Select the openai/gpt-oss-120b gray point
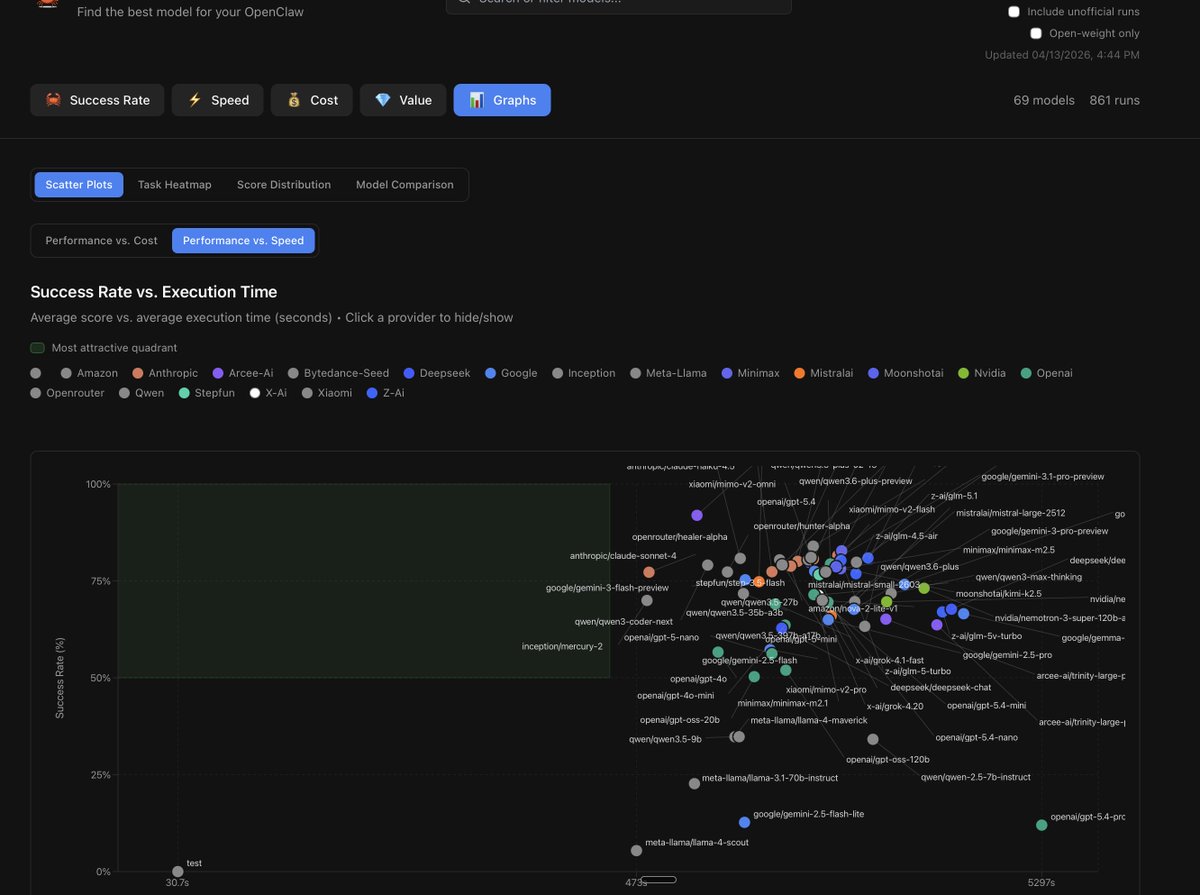Screen dimensions: 1200x895 873,740
